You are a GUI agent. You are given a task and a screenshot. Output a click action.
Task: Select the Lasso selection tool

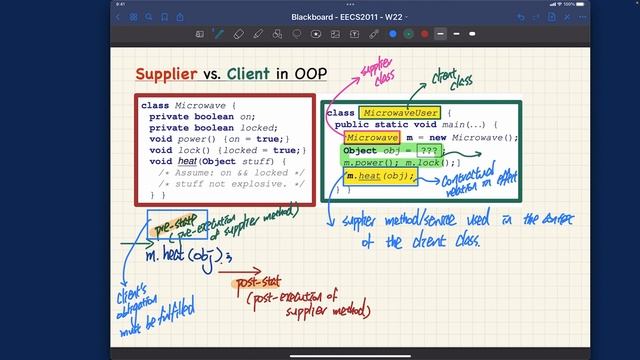coord(297,34)
